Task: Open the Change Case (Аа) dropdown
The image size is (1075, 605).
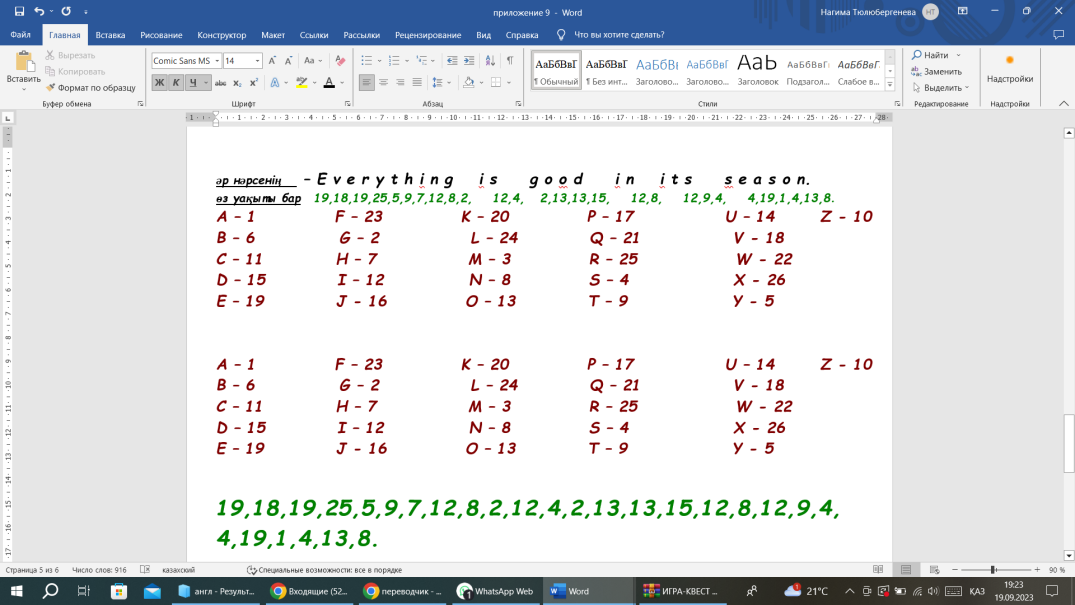Action: tap(313, 61)
